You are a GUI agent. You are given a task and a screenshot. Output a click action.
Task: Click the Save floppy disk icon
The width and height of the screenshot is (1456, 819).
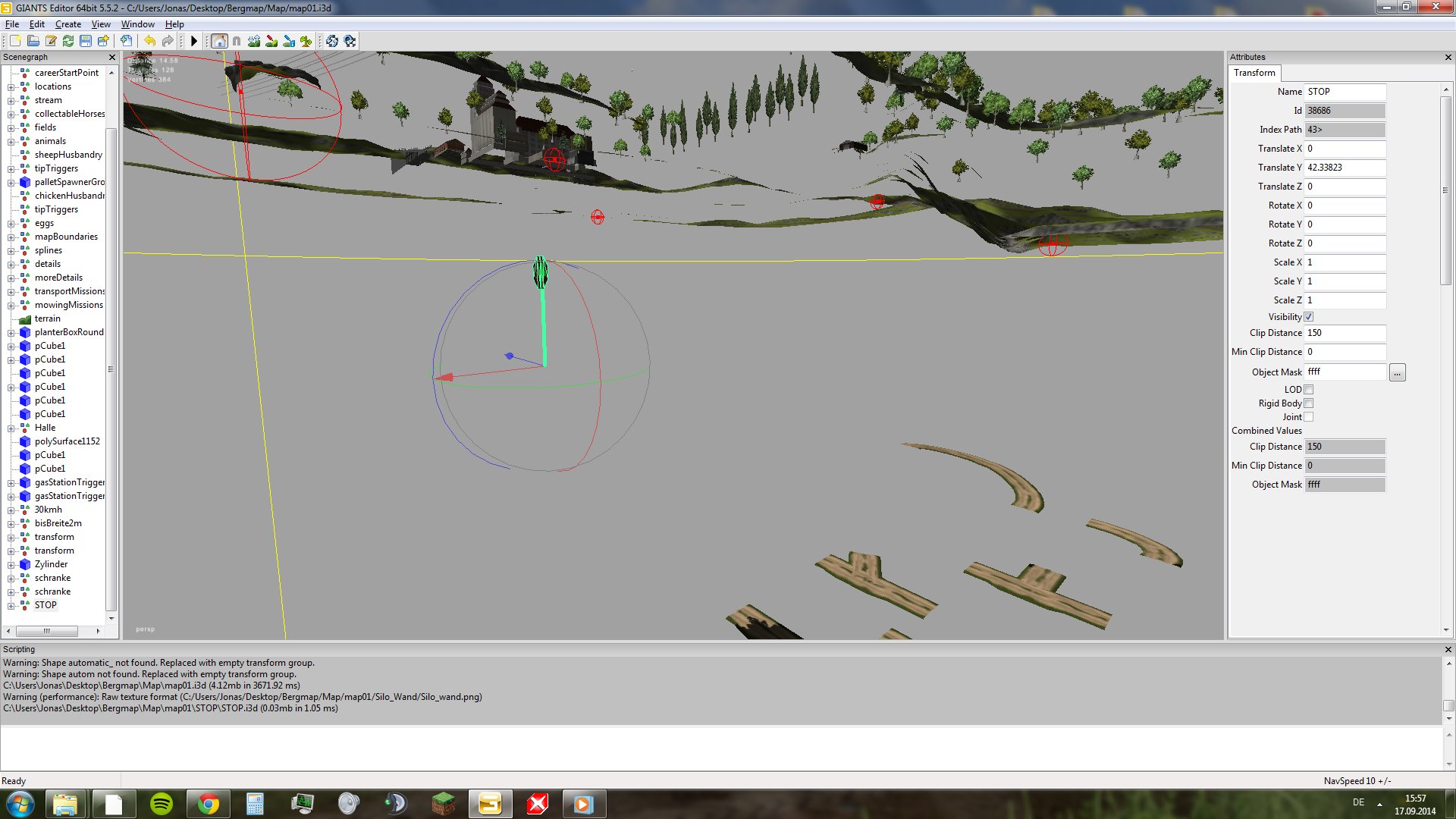tap(86, 41)
